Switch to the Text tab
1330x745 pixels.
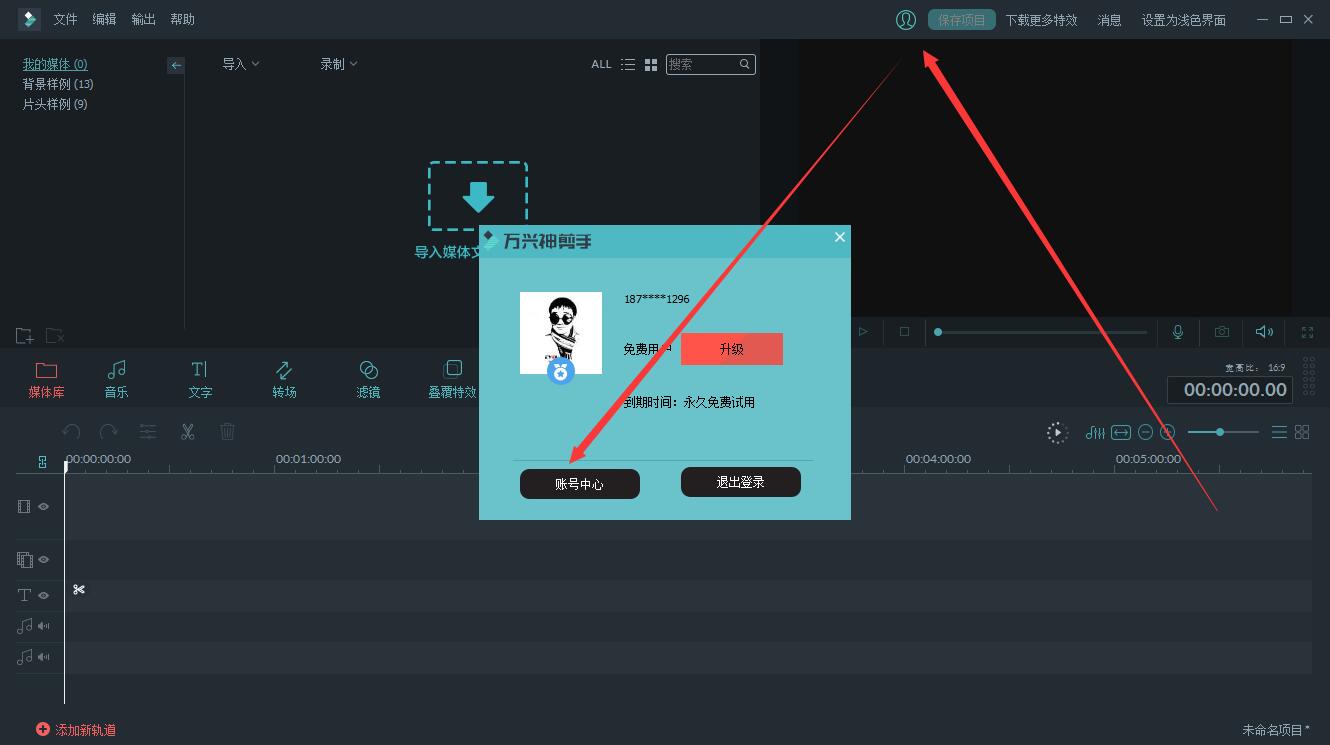pos(200,380)
